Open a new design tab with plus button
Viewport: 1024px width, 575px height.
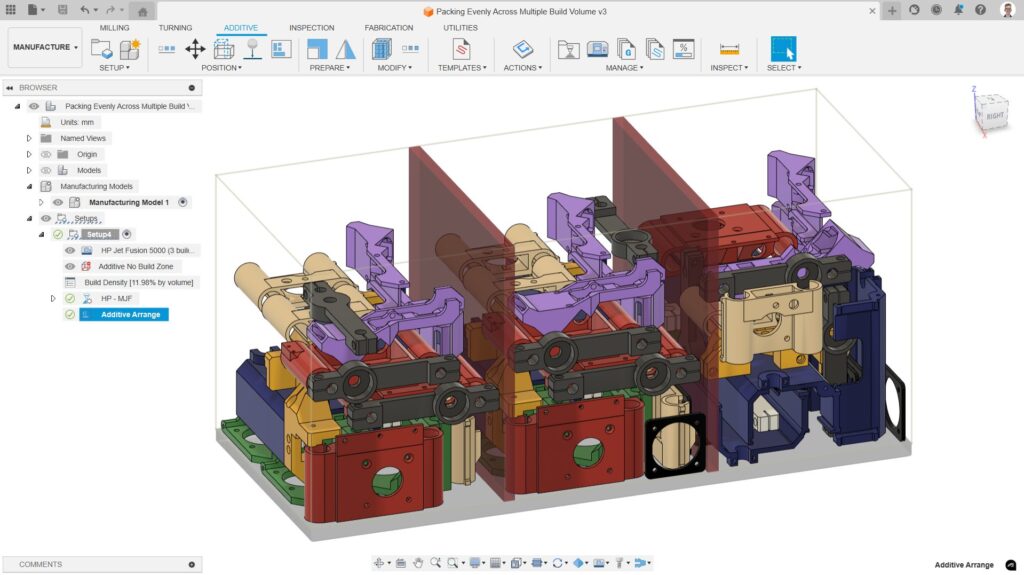891,10
